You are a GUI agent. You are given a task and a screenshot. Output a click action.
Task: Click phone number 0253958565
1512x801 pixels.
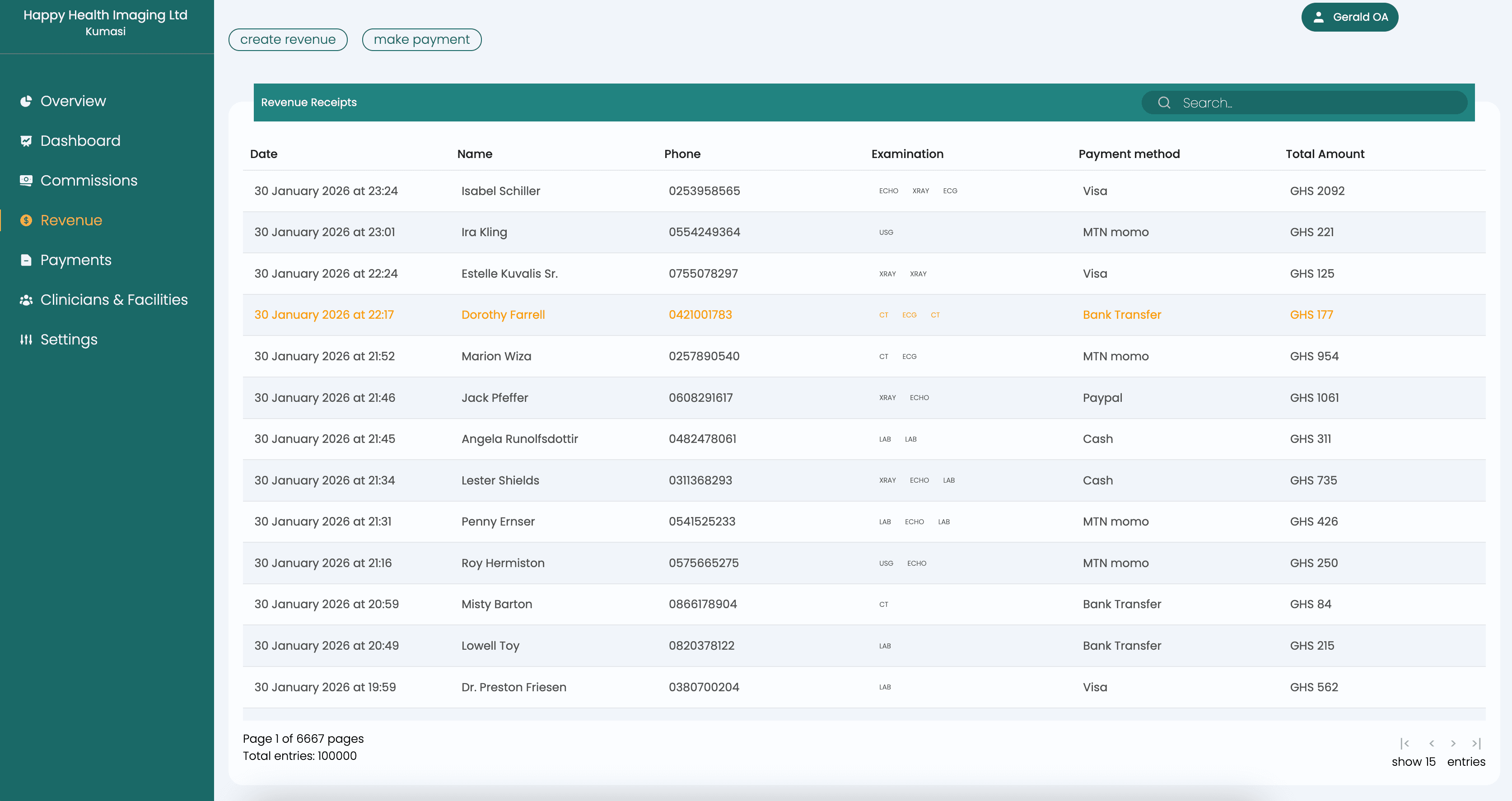705,191
